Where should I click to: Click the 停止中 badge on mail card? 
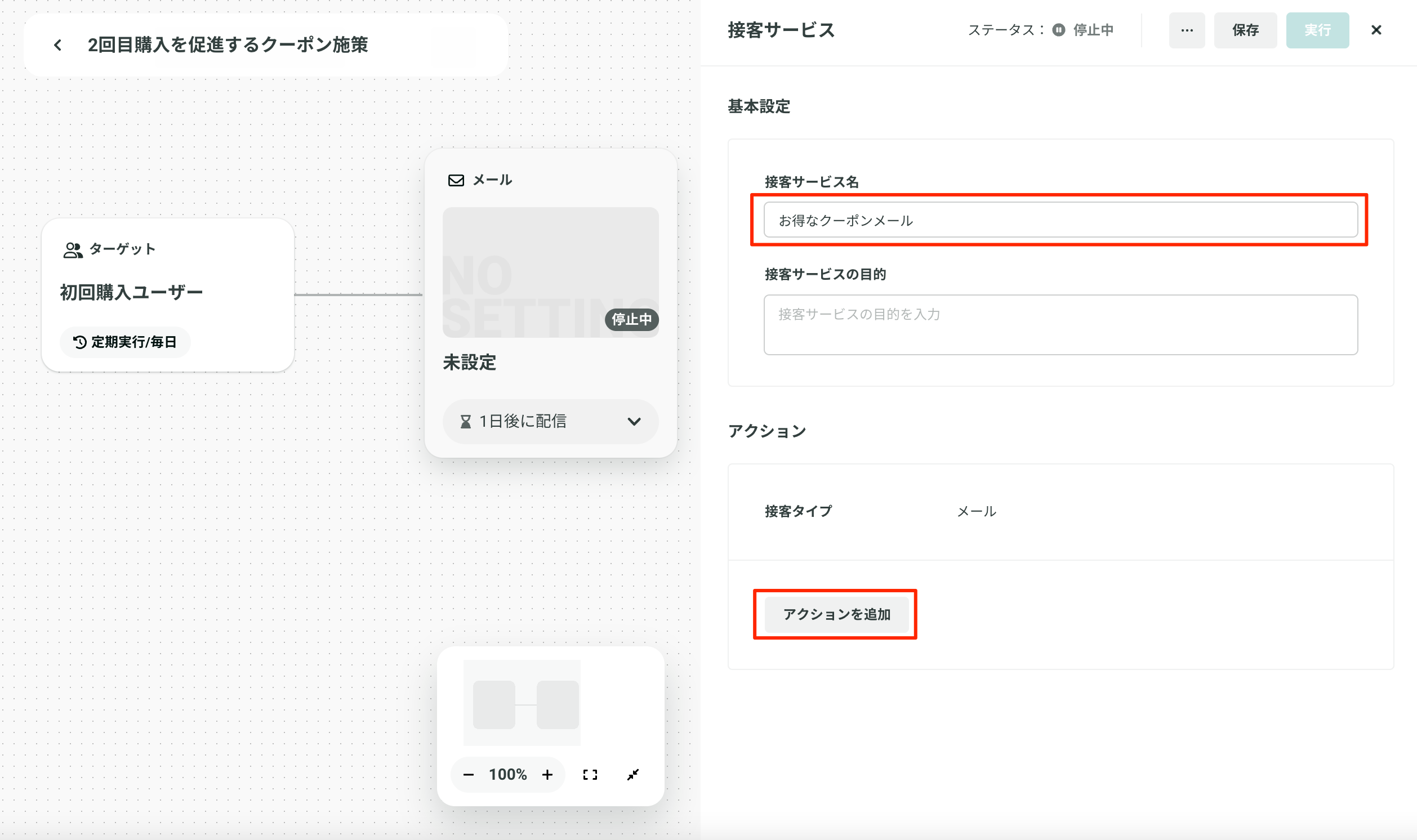tap(631, 319)
